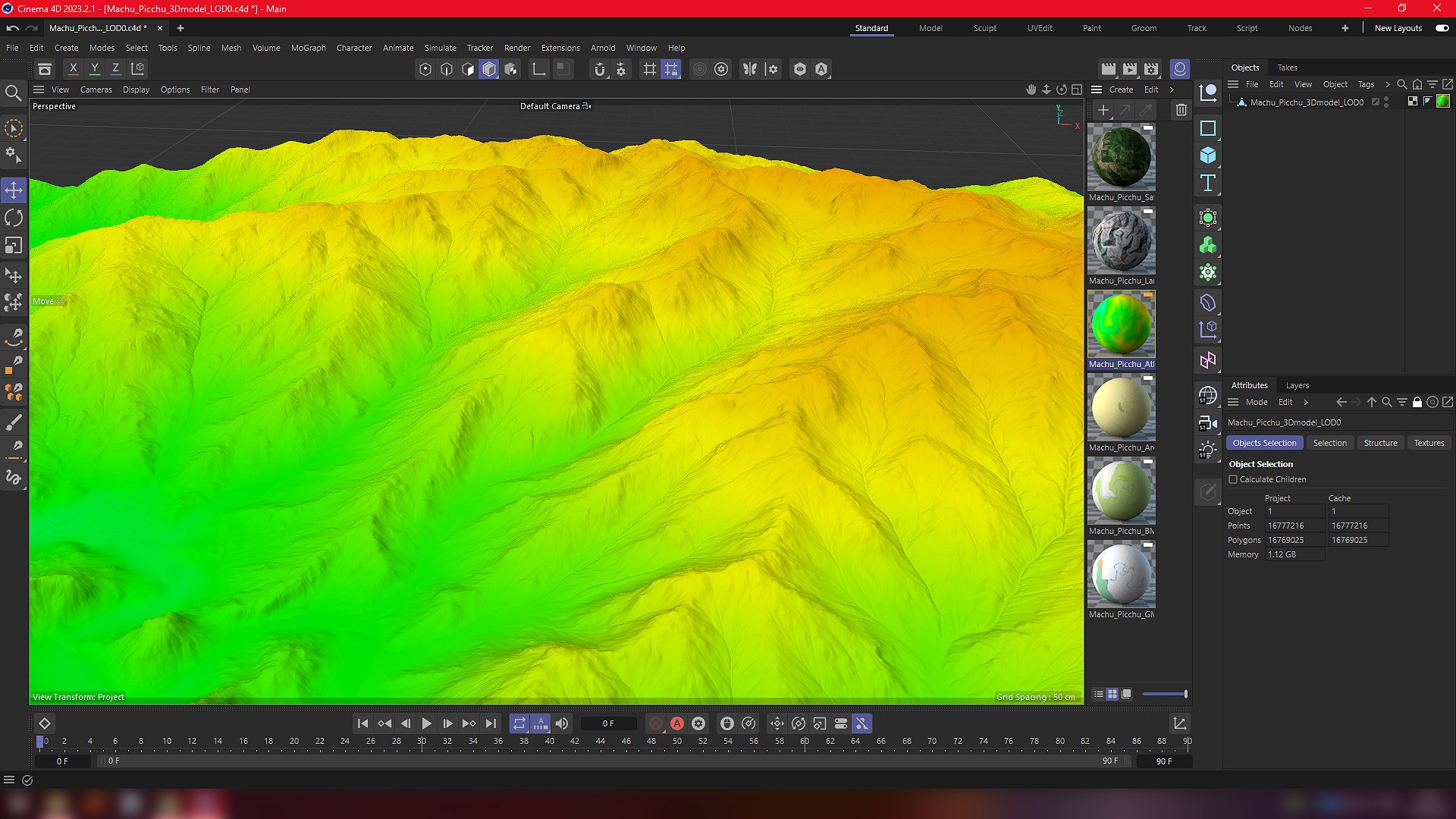1456x819 pixels.
Task: Create new material with plus icon
Action: tap(1103, 110)
